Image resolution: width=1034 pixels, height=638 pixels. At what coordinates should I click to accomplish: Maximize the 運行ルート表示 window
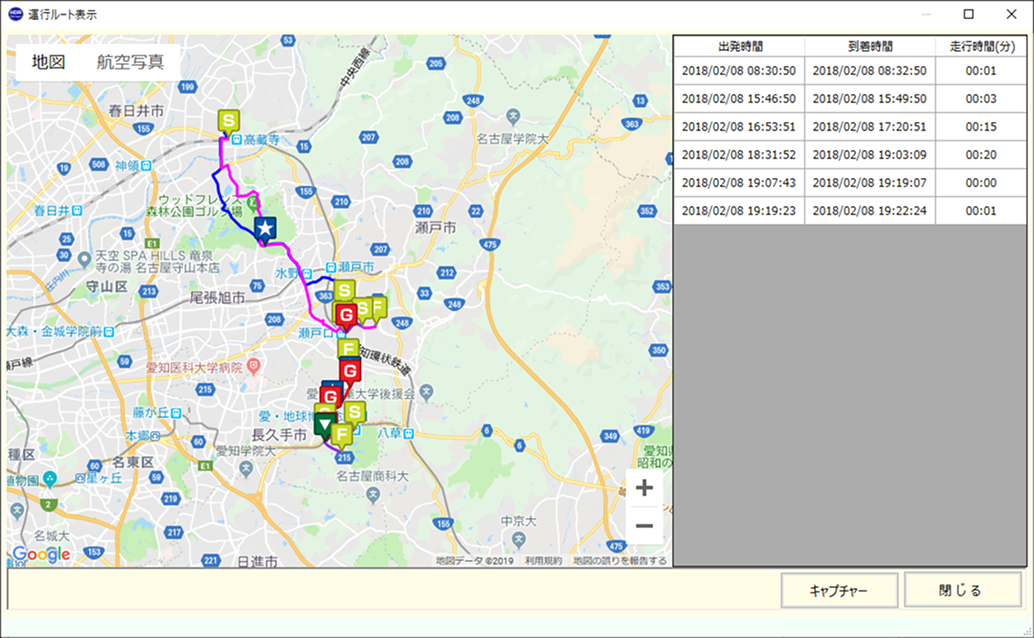pos(968,14)
